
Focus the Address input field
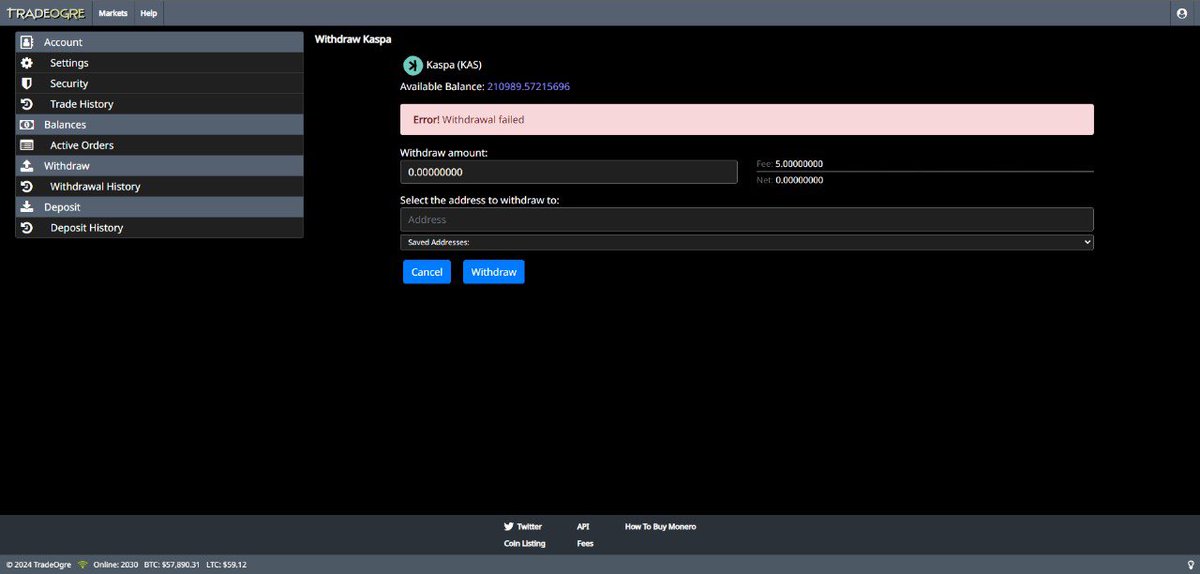tap(747, 220)
